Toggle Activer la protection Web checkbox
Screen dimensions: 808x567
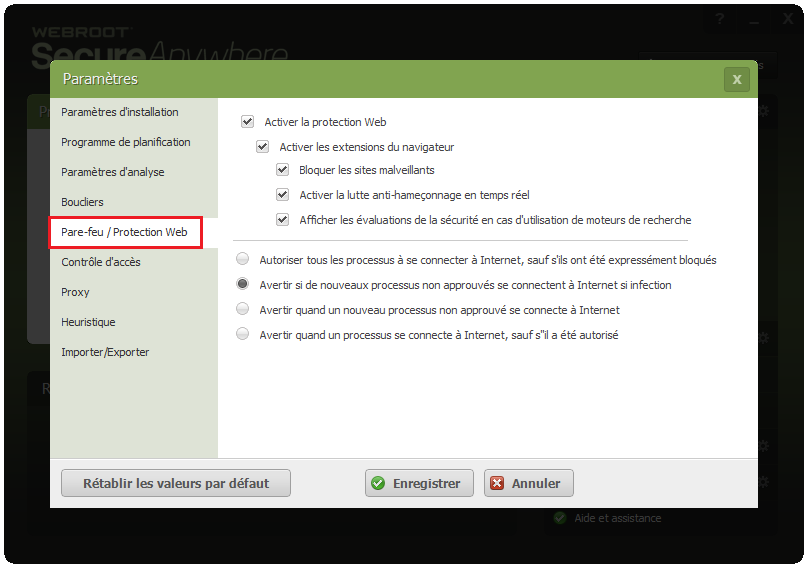point(247,122)
